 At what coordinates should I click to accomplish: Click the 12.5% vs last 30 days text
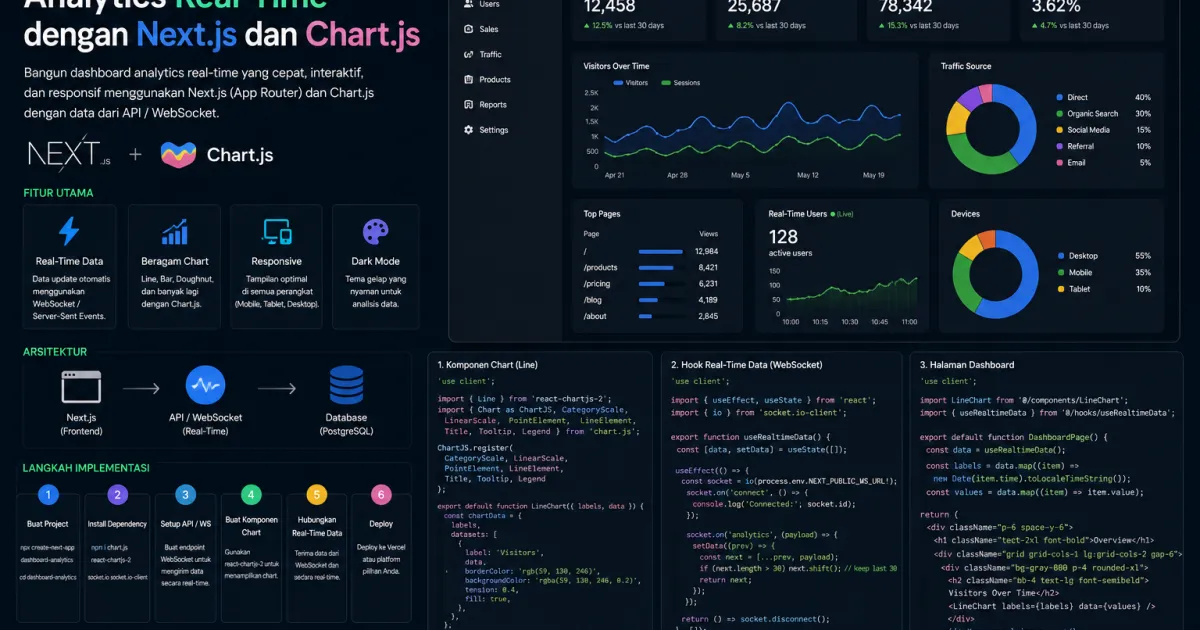point(626,26)
